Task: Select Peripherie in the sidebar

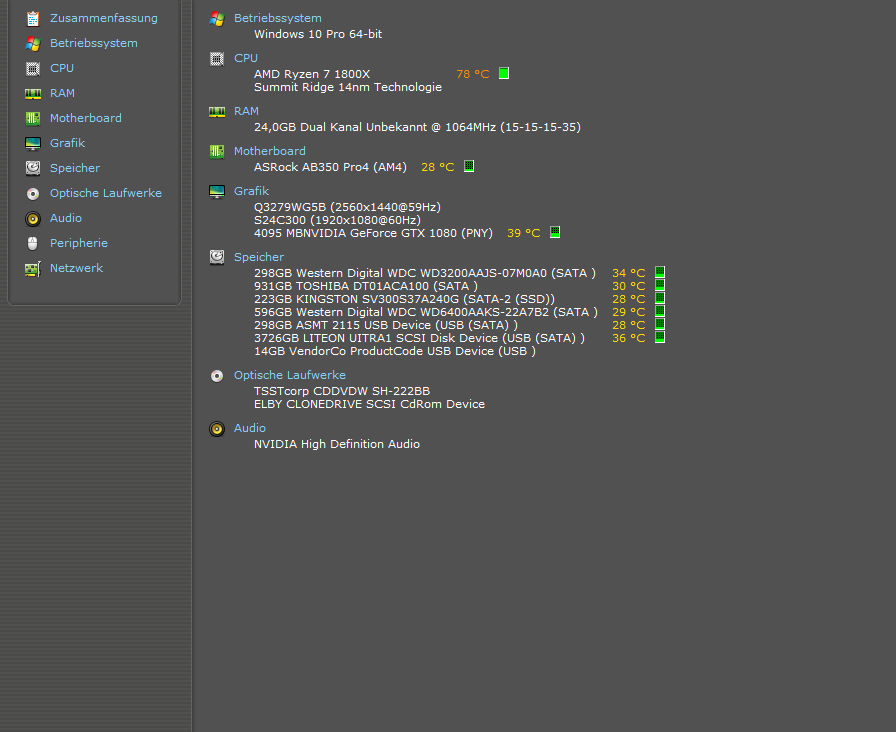Action: click(79, 243)
